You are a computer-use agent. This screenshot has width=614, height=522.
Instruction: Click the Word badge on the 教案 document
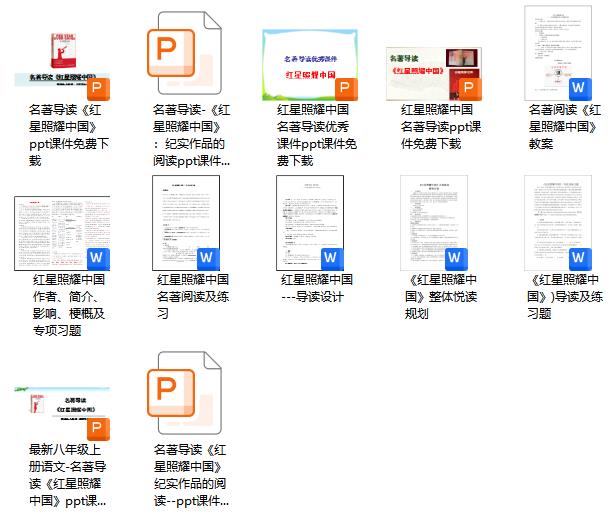[x=578, y=88]
